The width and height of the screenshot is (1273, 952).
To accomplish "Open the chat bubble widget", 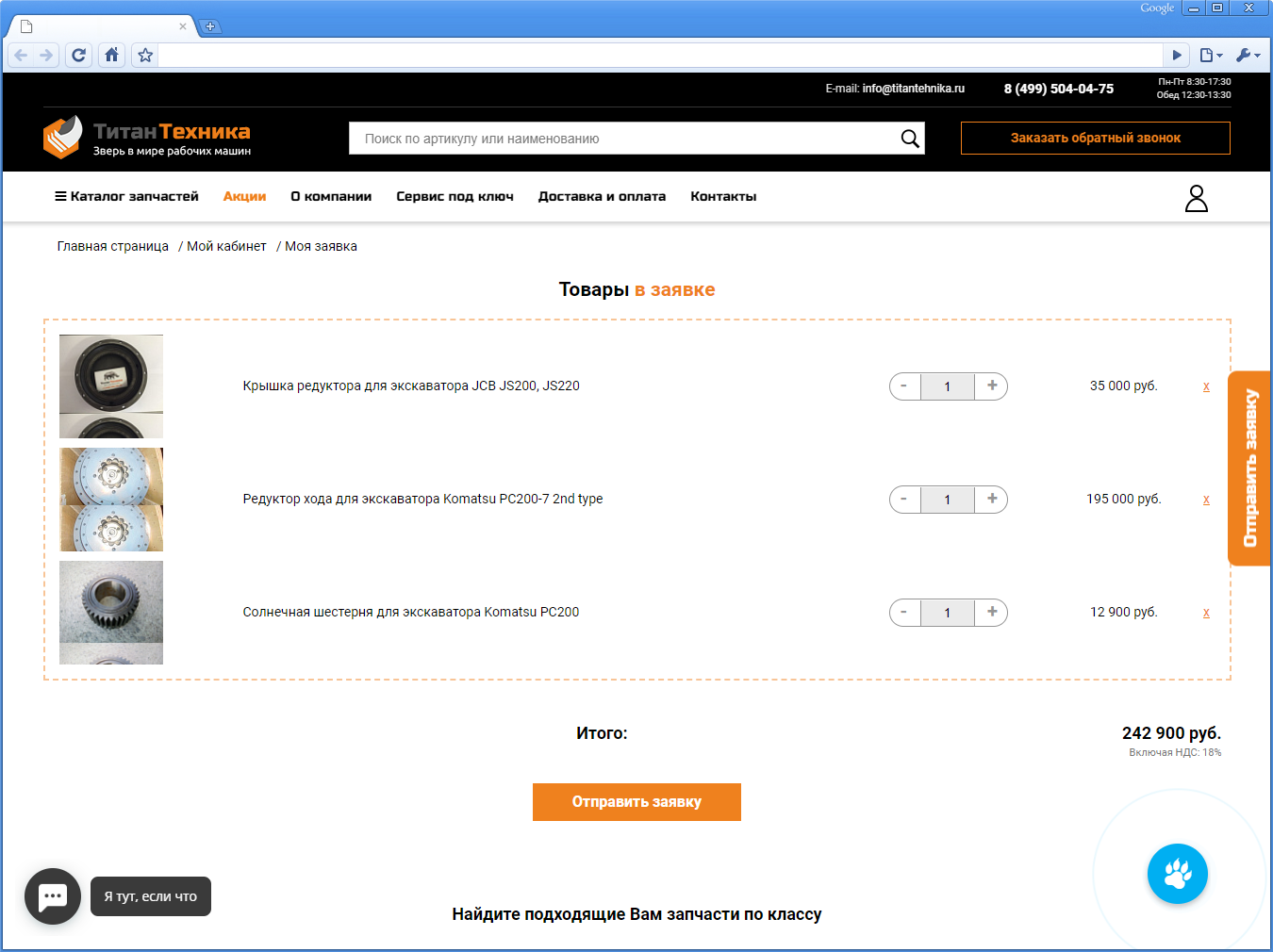I will tap(53, 896).
